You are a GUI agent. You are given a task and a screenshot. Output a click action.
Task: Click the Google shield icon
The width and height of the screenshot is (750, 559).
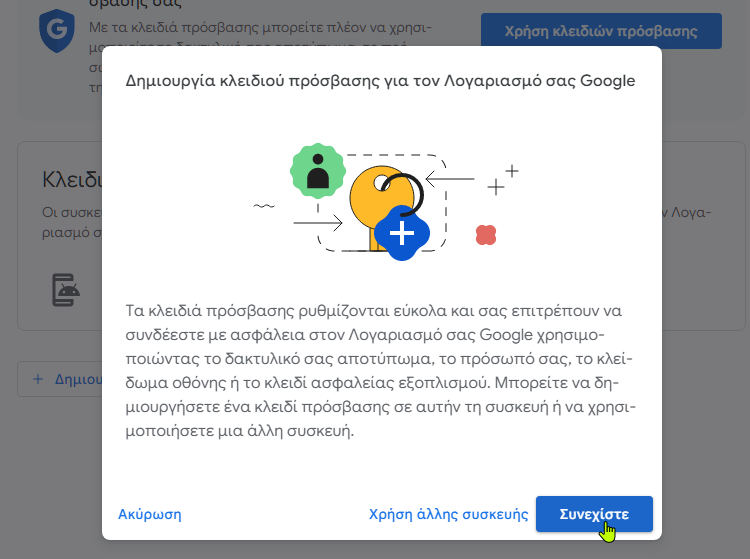coord(57,31)
